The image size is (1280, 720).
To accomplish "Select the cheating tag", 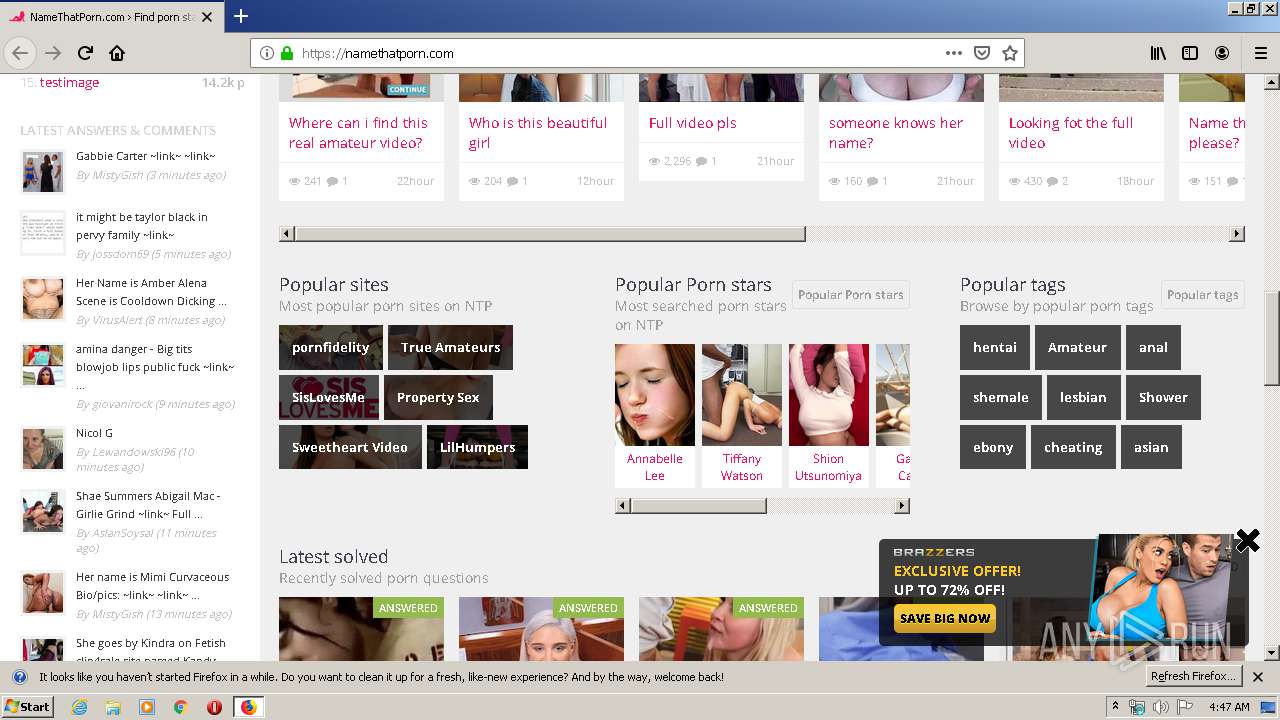I will point(1073,447).
